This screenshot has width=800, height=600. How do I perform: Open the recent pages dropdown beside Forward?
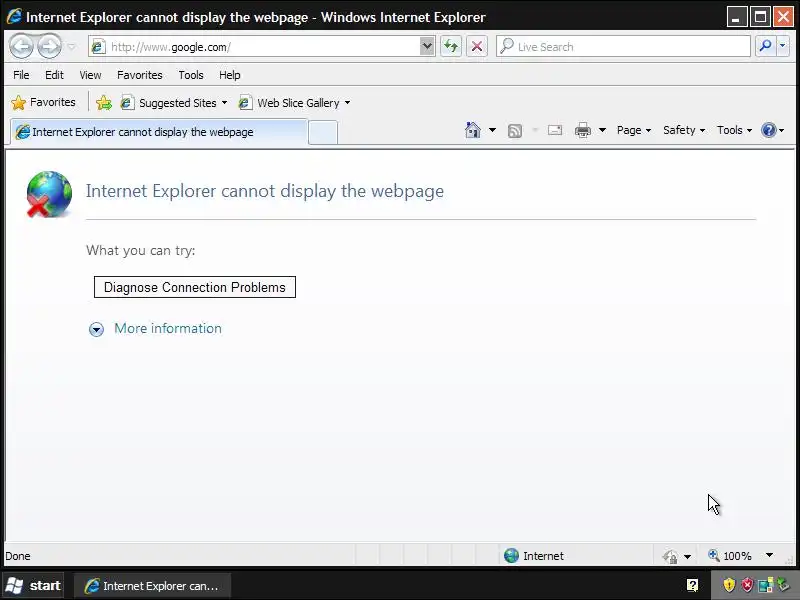tap(71, 47)
